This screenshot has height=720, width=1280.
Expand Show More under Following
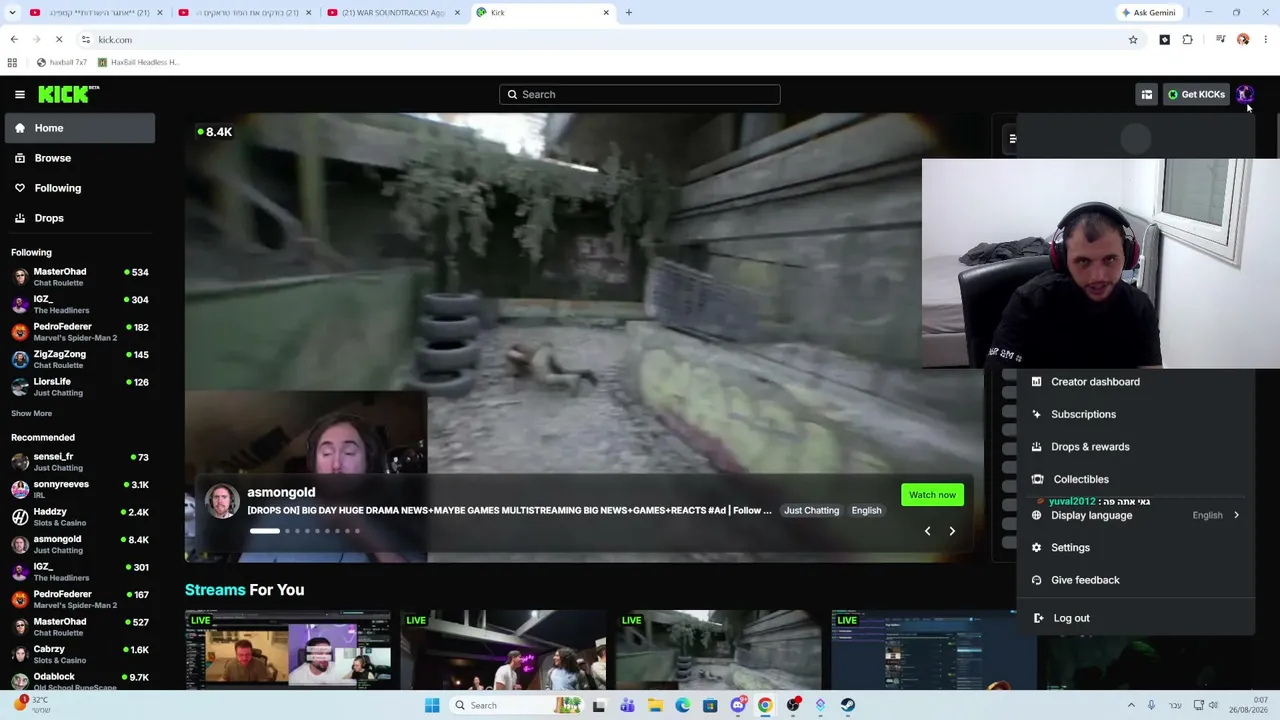(x=32, y=413)
